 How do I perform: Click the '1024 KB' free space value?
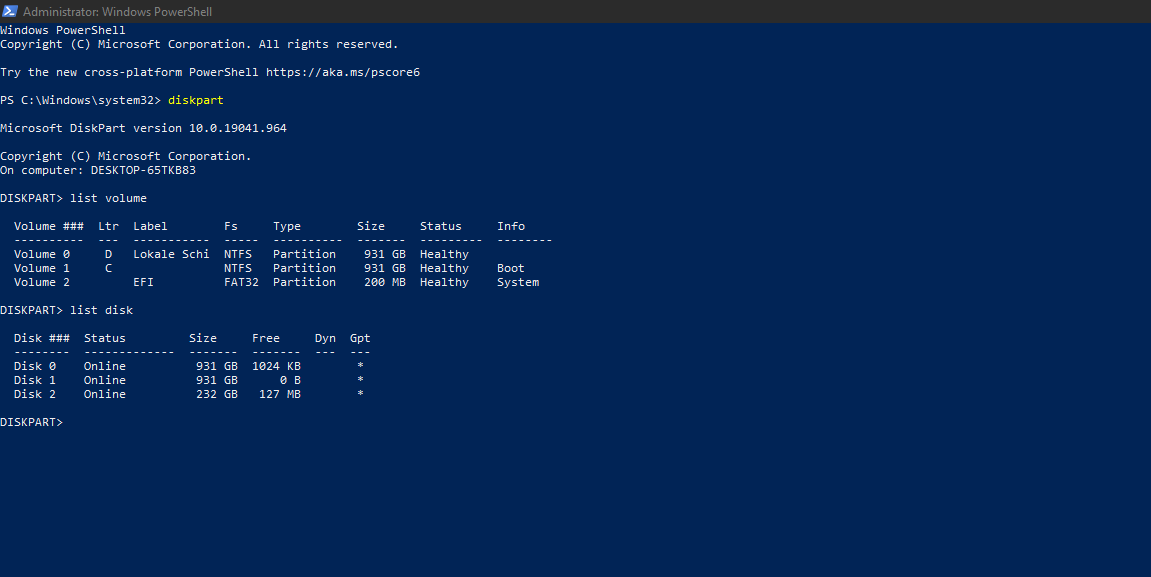[x=276, y=366]
